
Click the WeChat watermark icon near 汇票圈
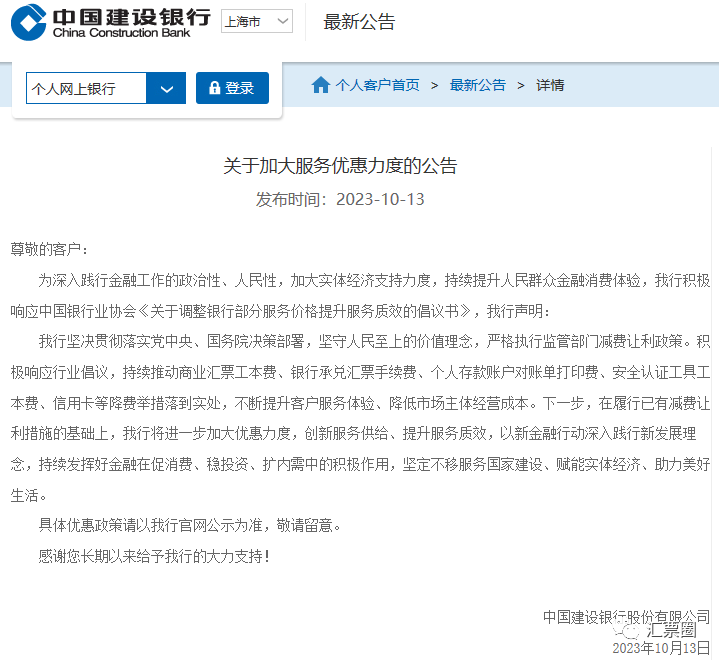[x=627, y=631]
